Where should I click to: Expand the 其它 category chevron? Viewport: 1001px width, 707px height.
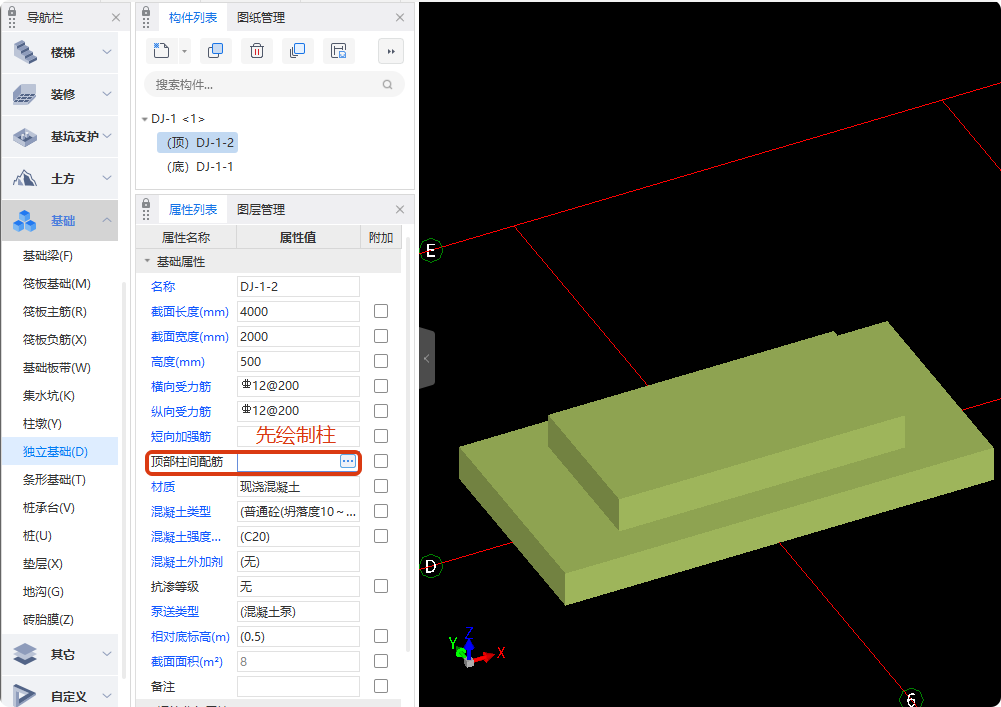[107, 653]
